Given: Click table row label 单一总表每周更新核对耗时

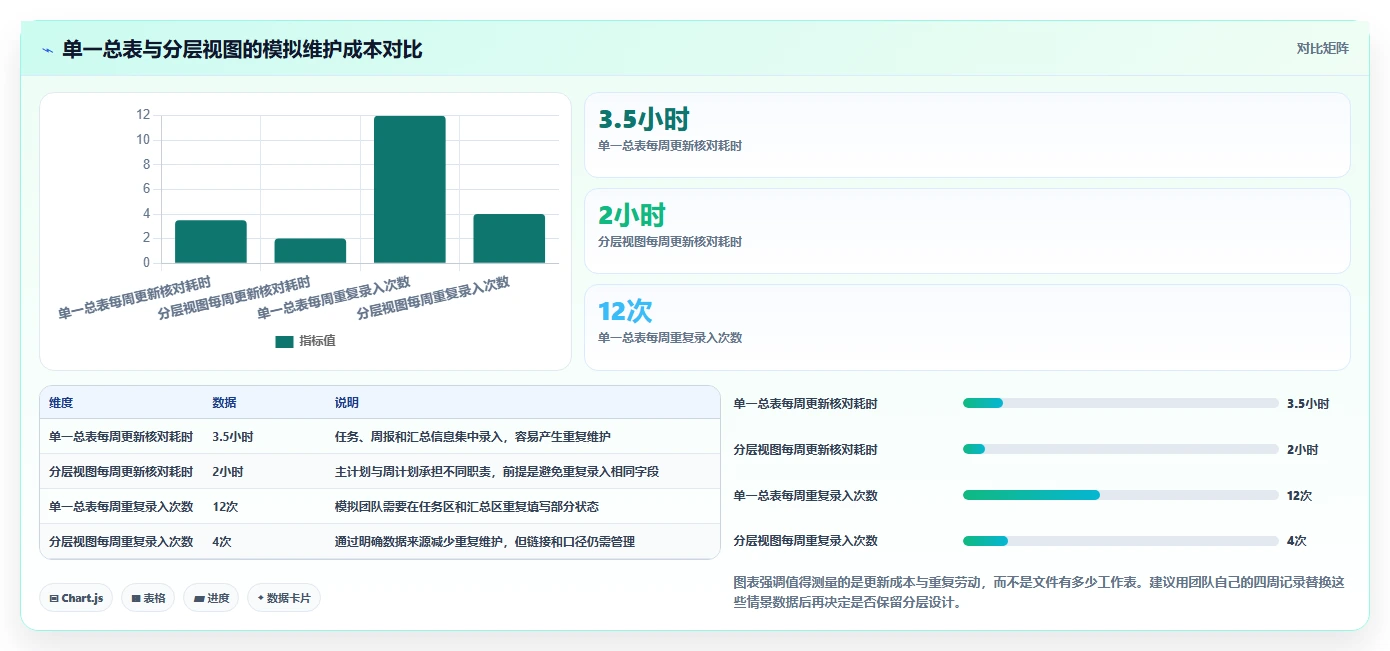Looking at the screenshot, I should pyautogui.click(x=121, y=436).
